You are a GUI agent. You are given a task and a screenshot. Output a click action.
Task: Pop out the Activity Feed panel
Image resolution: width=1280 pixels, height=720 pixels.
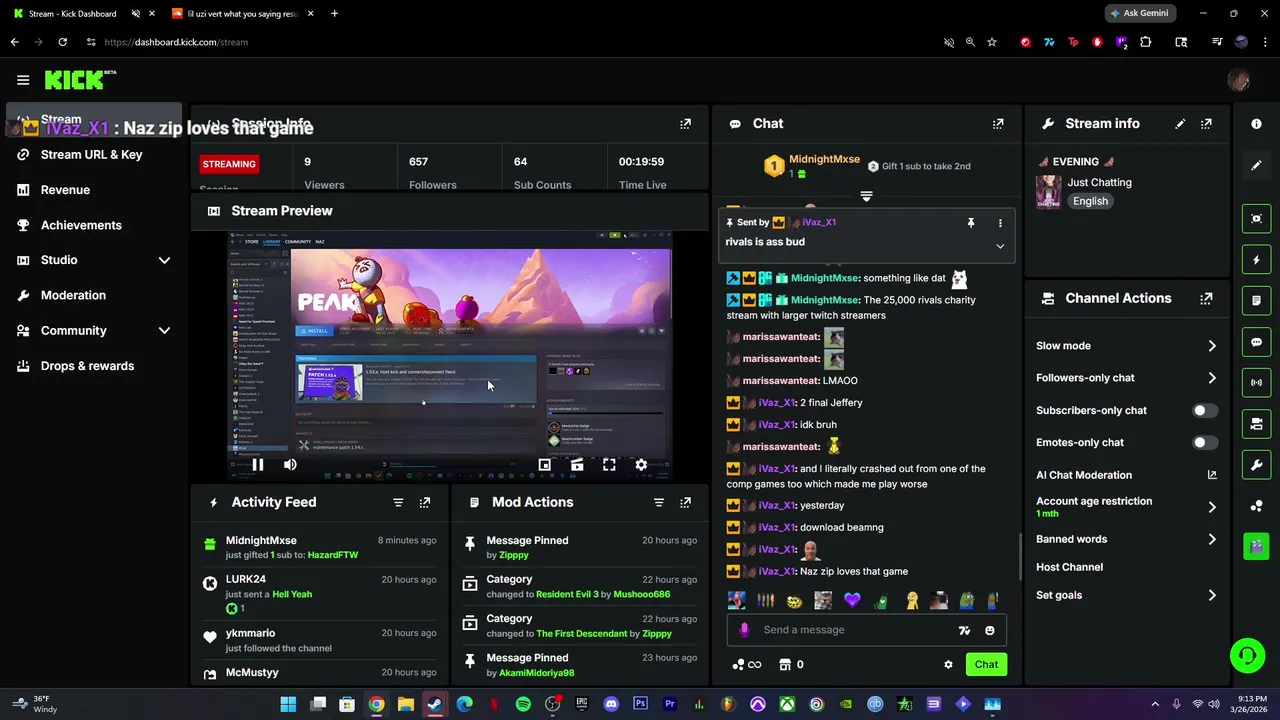point(425,503)
